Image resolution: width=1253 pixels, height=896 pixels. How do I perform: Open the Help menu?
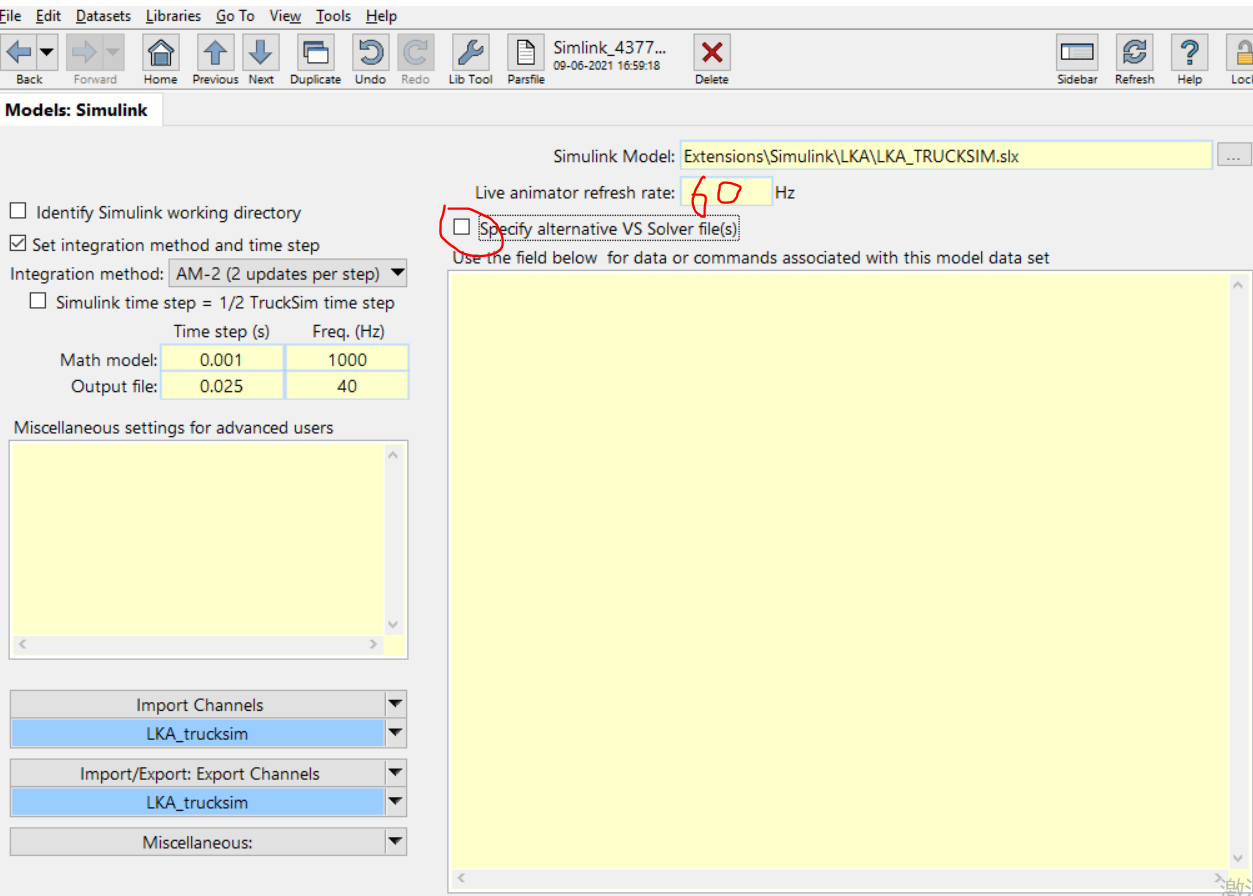pyautogui.click(x=381, y=16)
